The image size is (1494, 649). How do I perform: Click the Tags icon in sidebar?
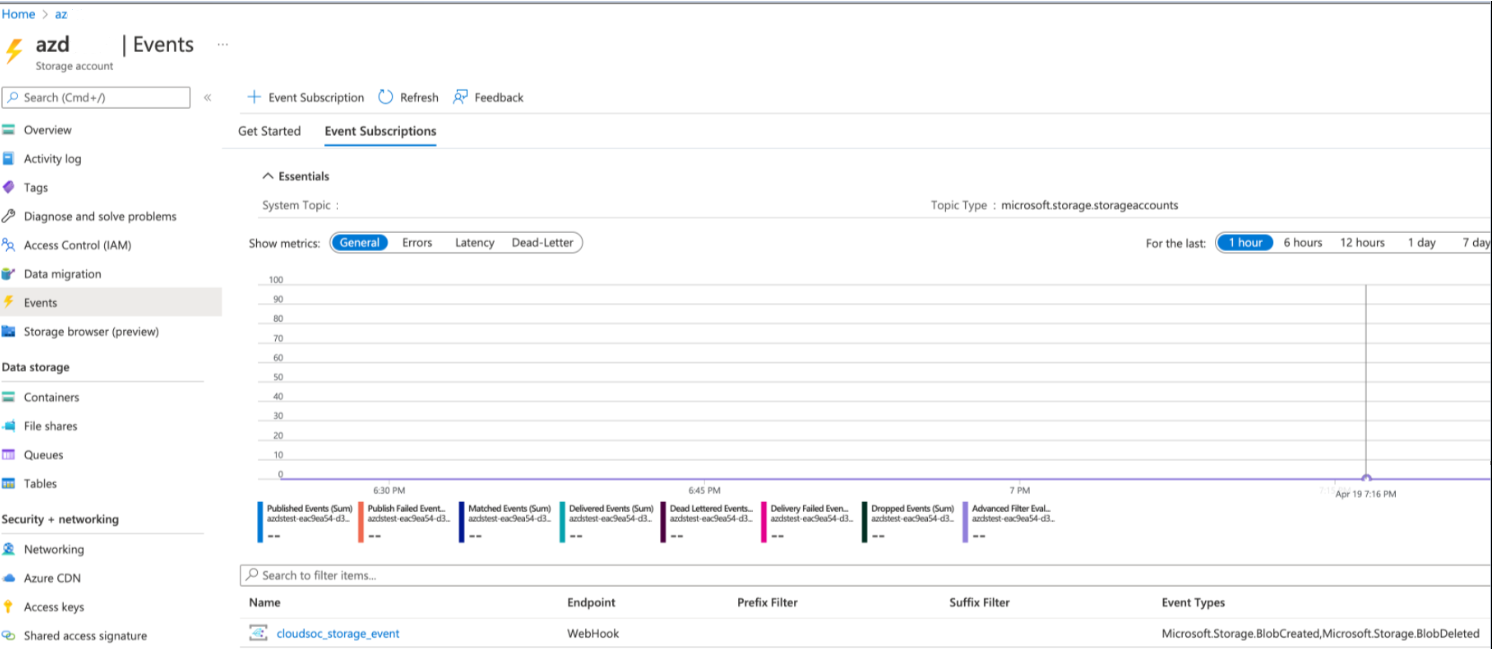[x=9, y=188]
